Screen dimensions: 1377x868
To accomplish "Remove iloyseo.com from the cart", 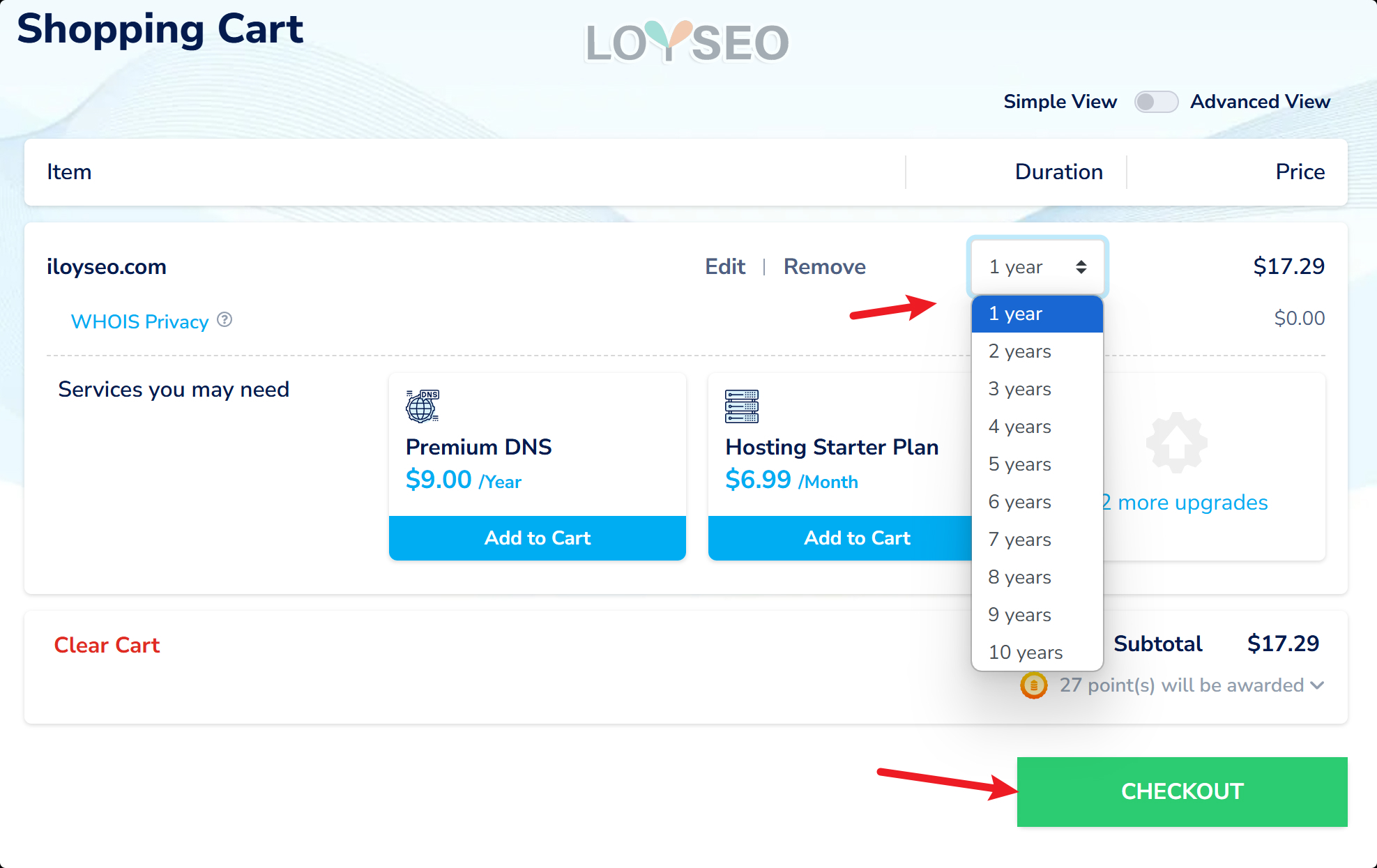I will point(824,267).
